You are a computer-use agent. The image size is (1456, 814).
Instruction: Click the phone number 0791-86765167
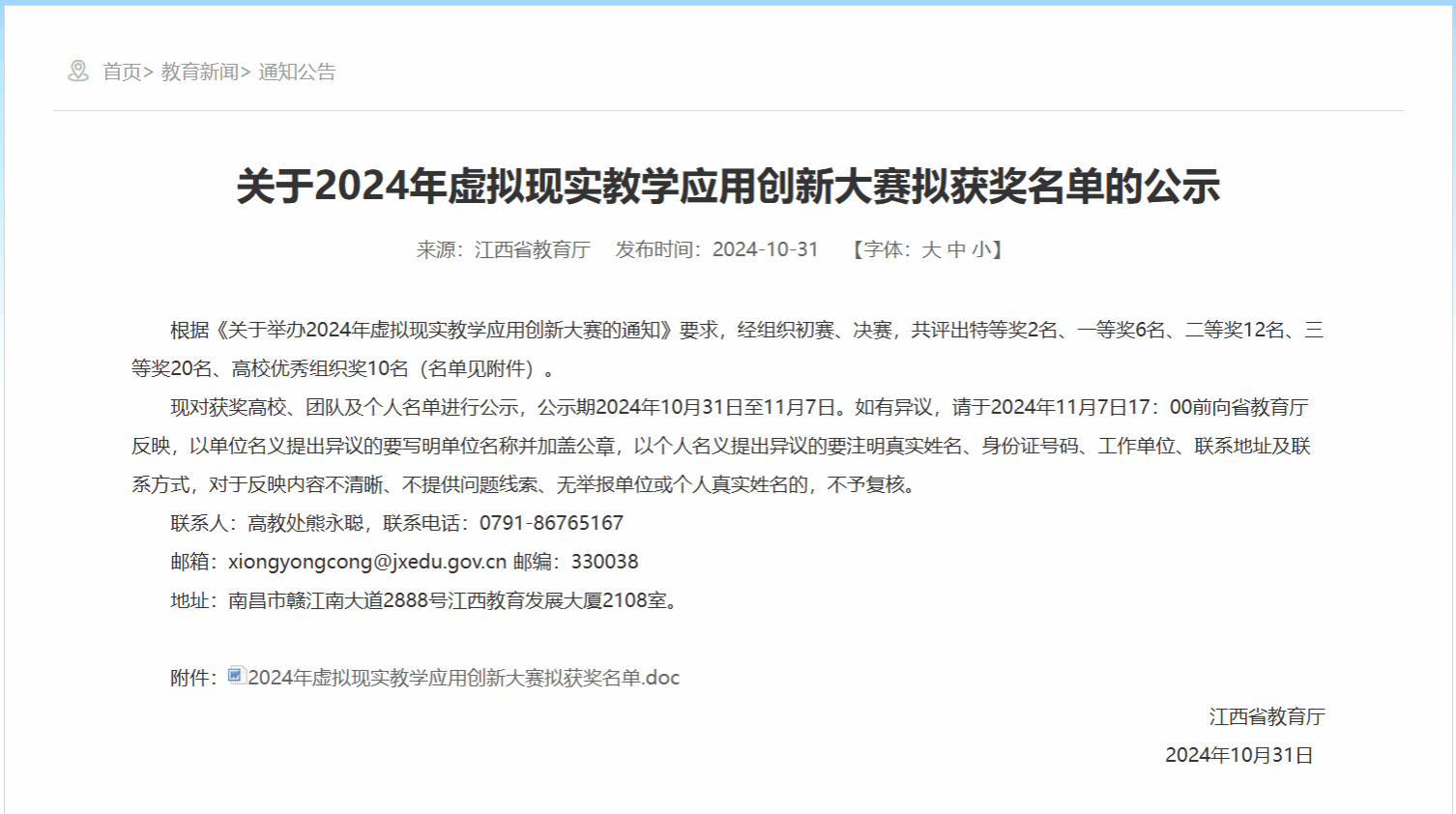[551, 523]
